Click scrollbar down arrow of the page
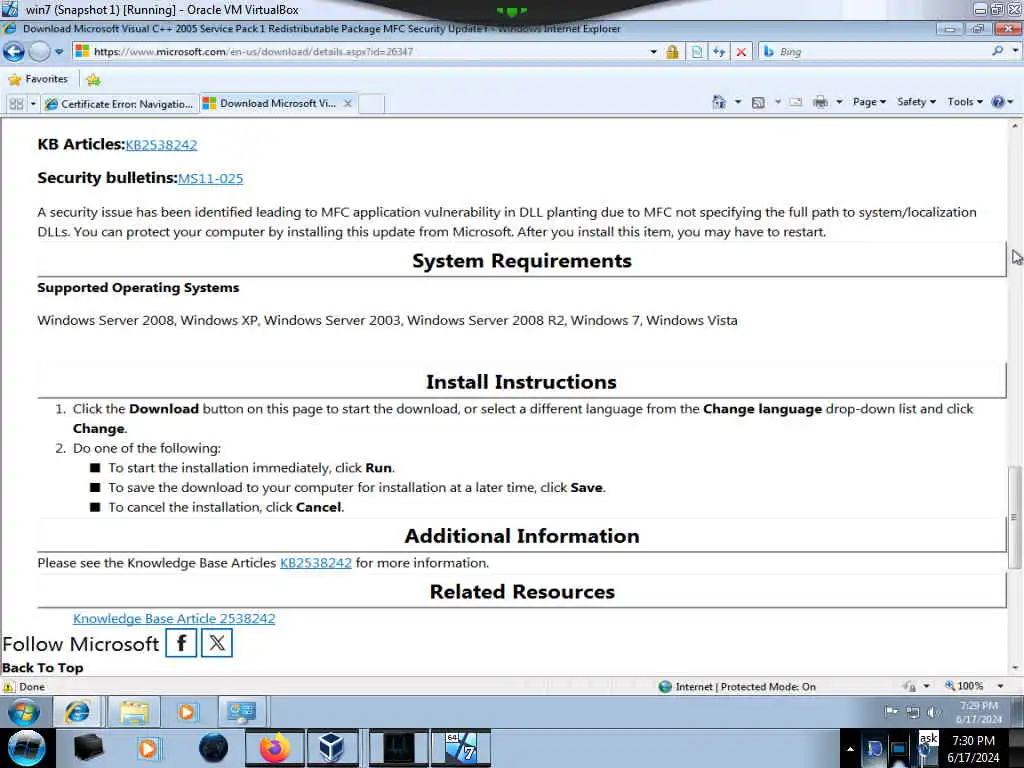This screenshot has width=1024, height=768. 1015,668
